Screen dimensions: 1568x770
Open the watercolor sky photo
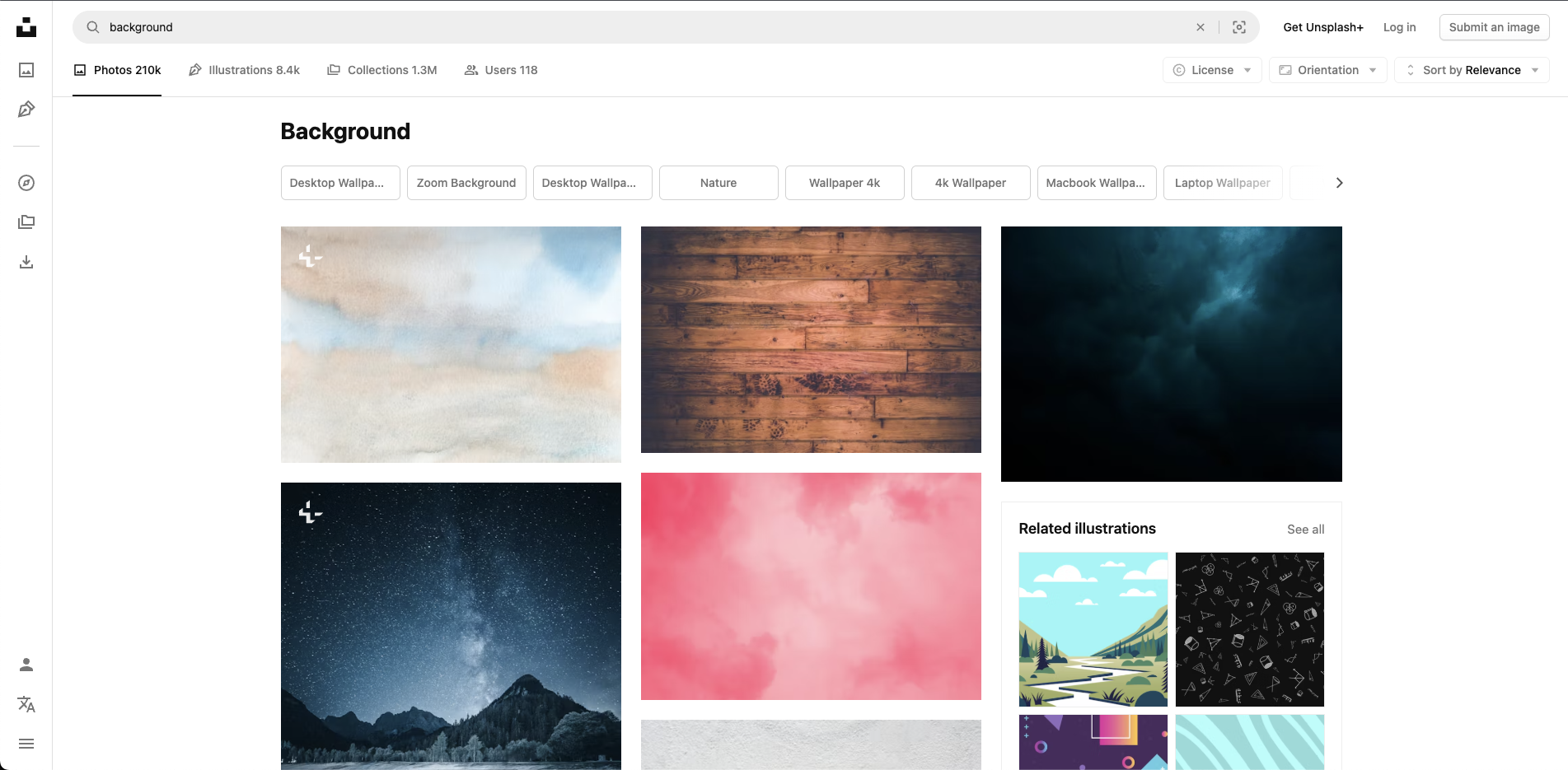pos(451,344)
